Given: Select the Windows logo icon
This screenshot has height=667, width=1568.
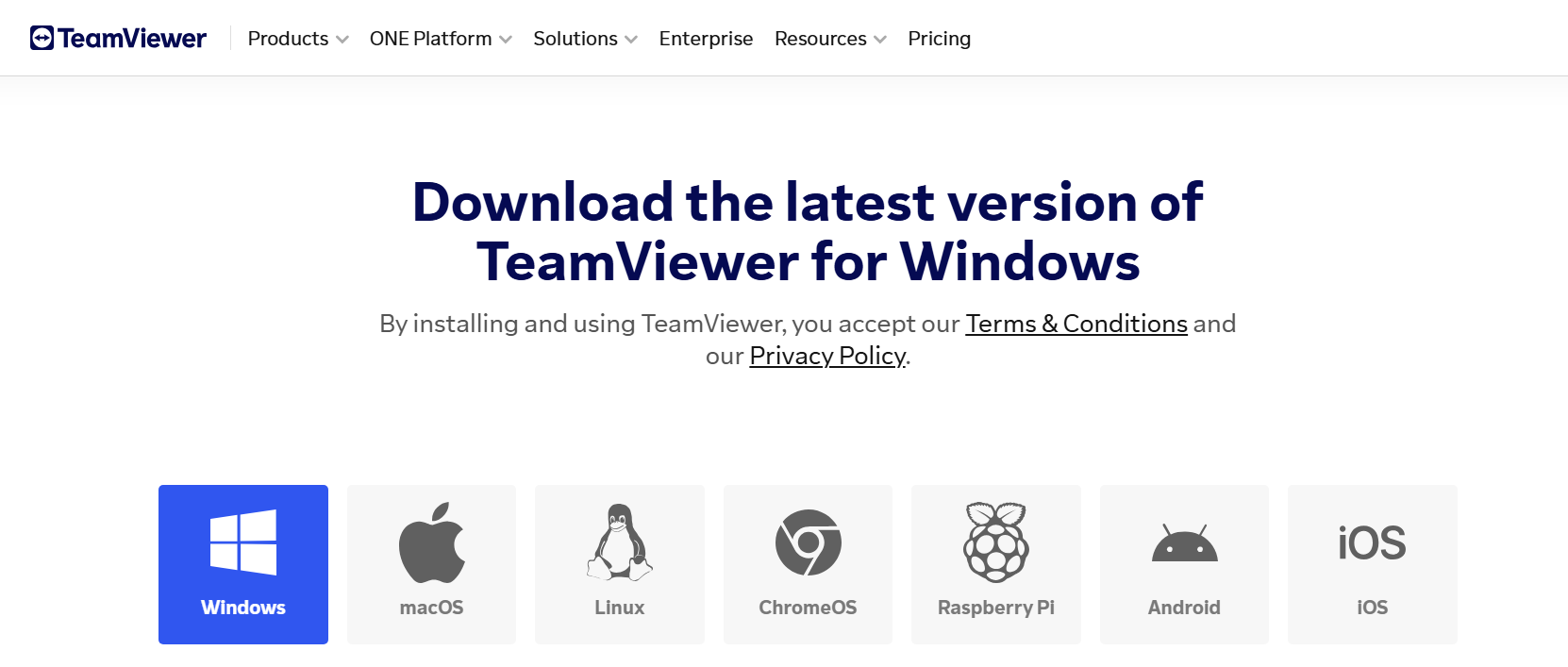Looking at the screenshot, I should 243,542.
